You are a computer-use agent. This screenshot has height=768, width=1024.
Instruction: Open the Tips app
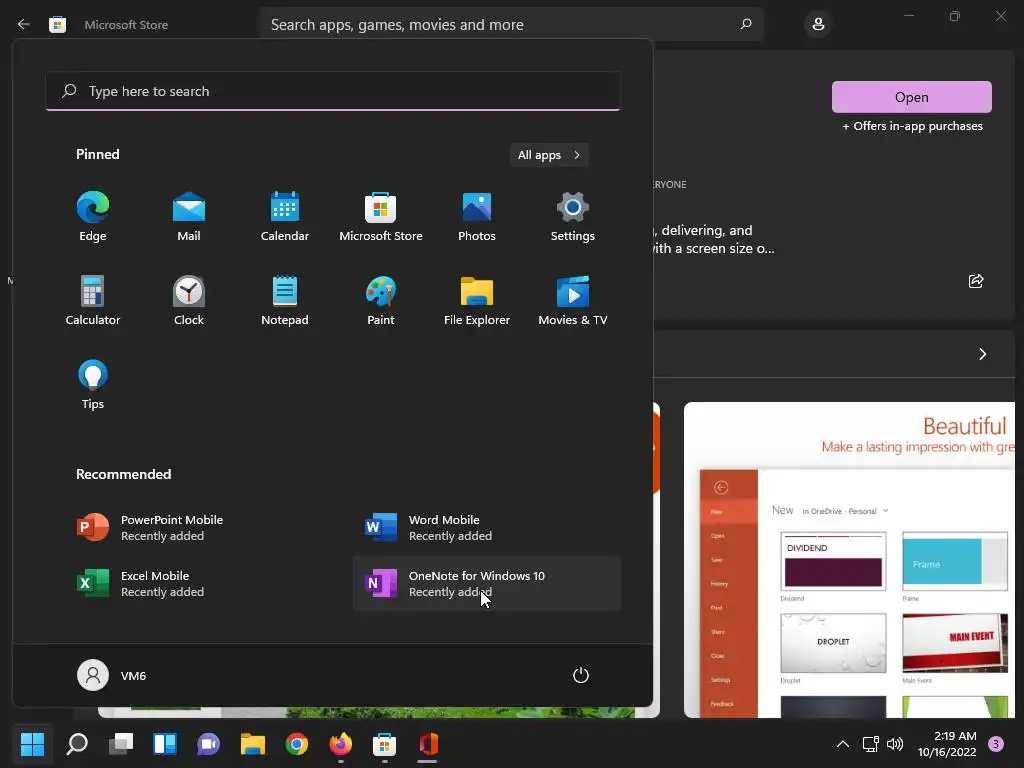click(93, 385)
